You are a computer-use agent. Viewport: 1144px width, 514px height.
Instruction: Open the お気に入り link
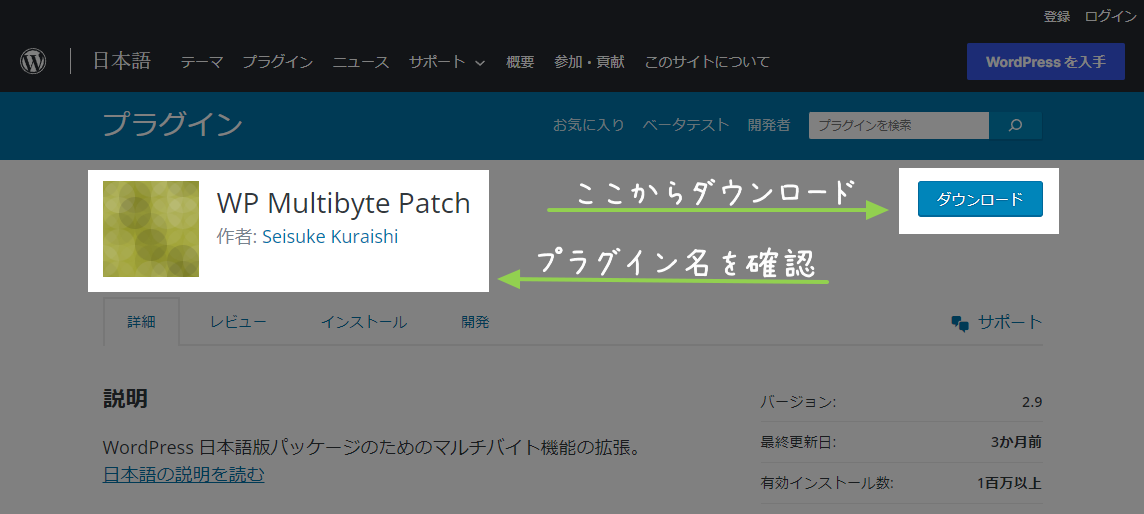[x=589, y=125]
